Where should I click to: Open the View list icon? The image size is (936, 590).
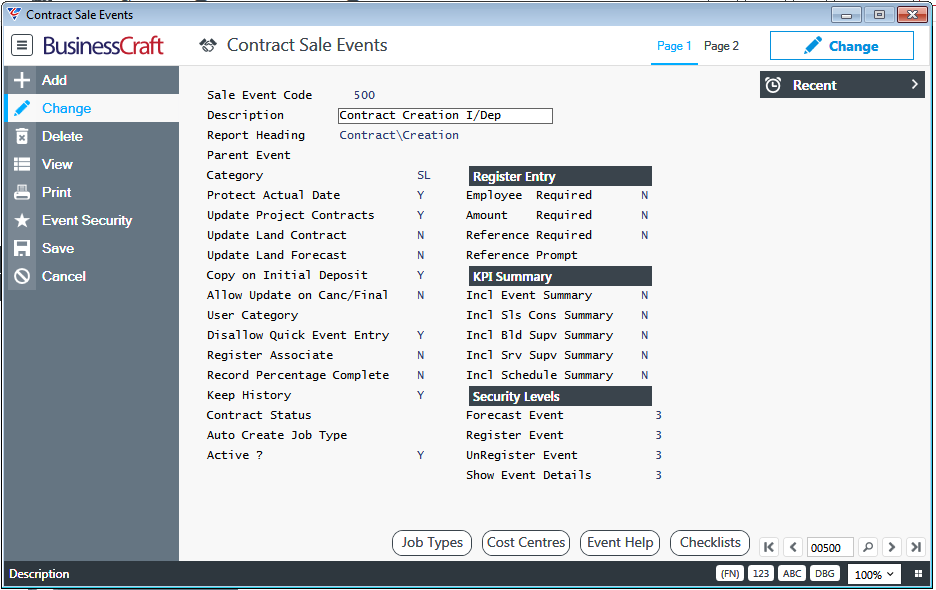22,164
